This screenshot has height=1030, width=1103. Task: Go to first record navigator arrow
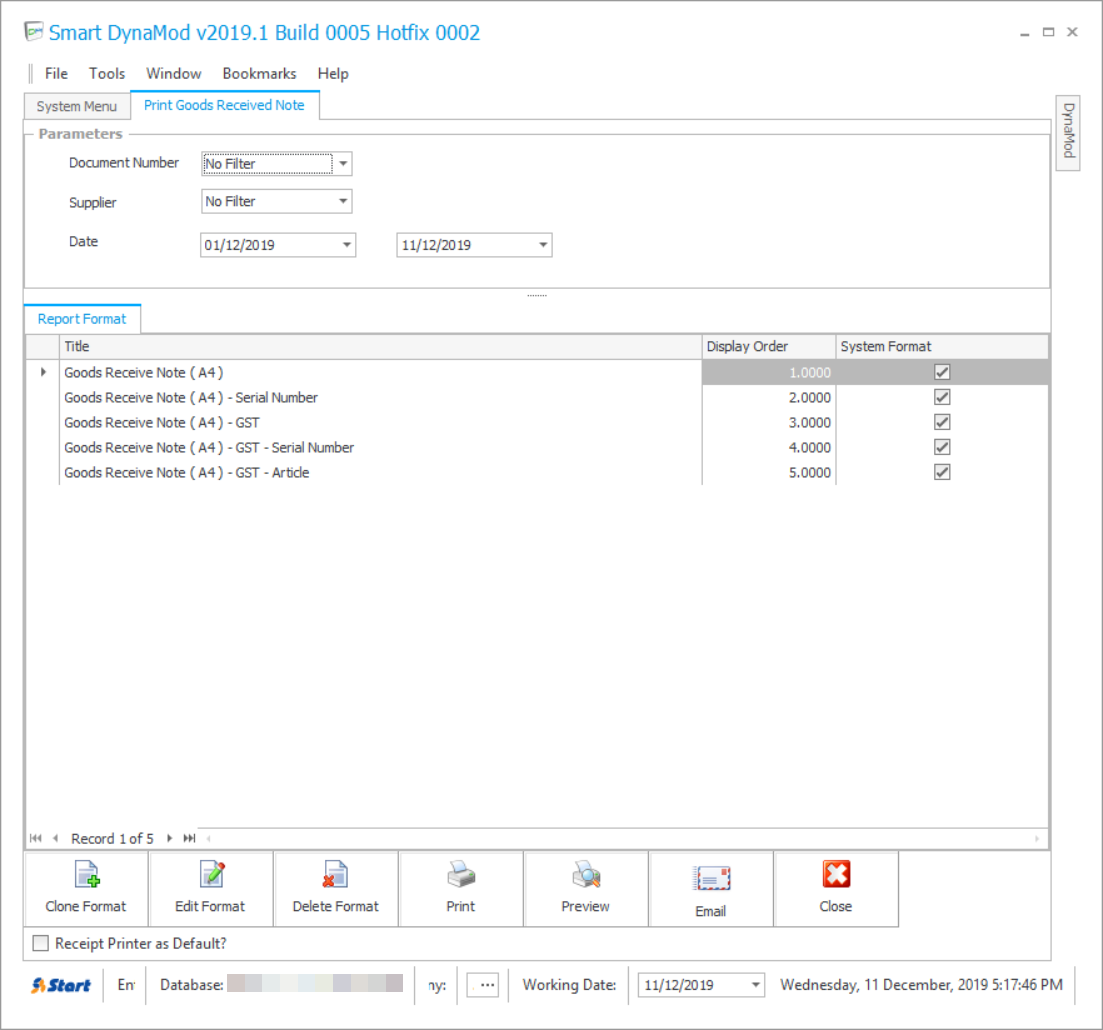36,838
